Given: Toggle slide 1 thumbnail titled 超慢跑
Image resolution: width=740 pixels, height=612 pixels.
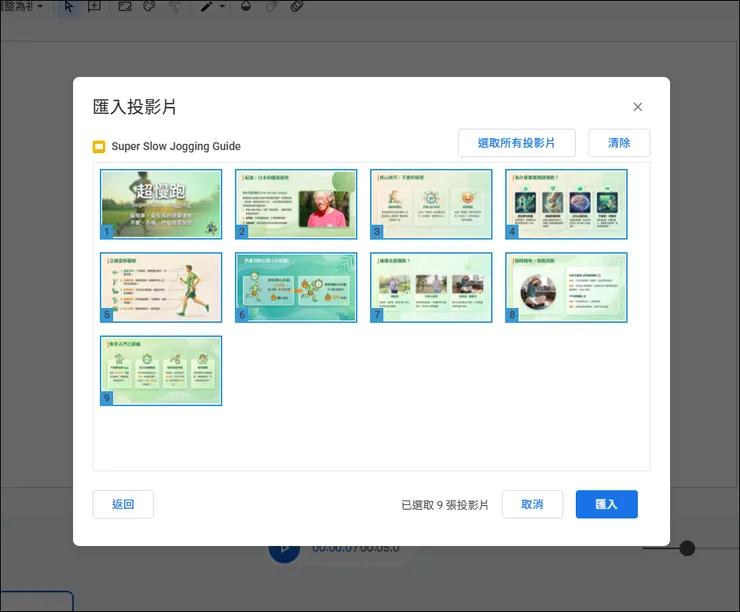Looking at the screenshot, I should point(161,204).
